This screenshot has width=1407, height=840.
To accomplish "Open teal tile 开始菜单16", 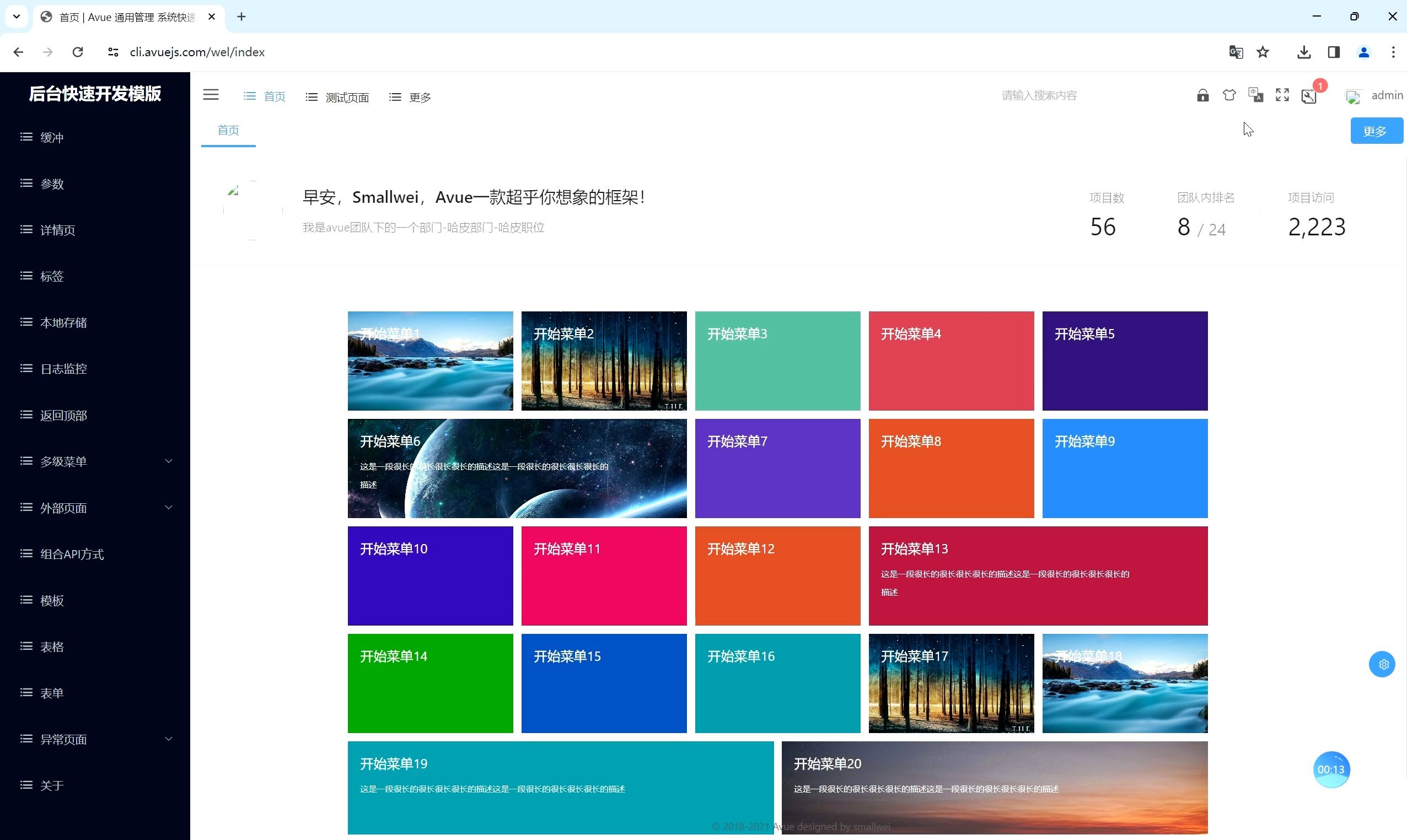I will coord(777,683).
